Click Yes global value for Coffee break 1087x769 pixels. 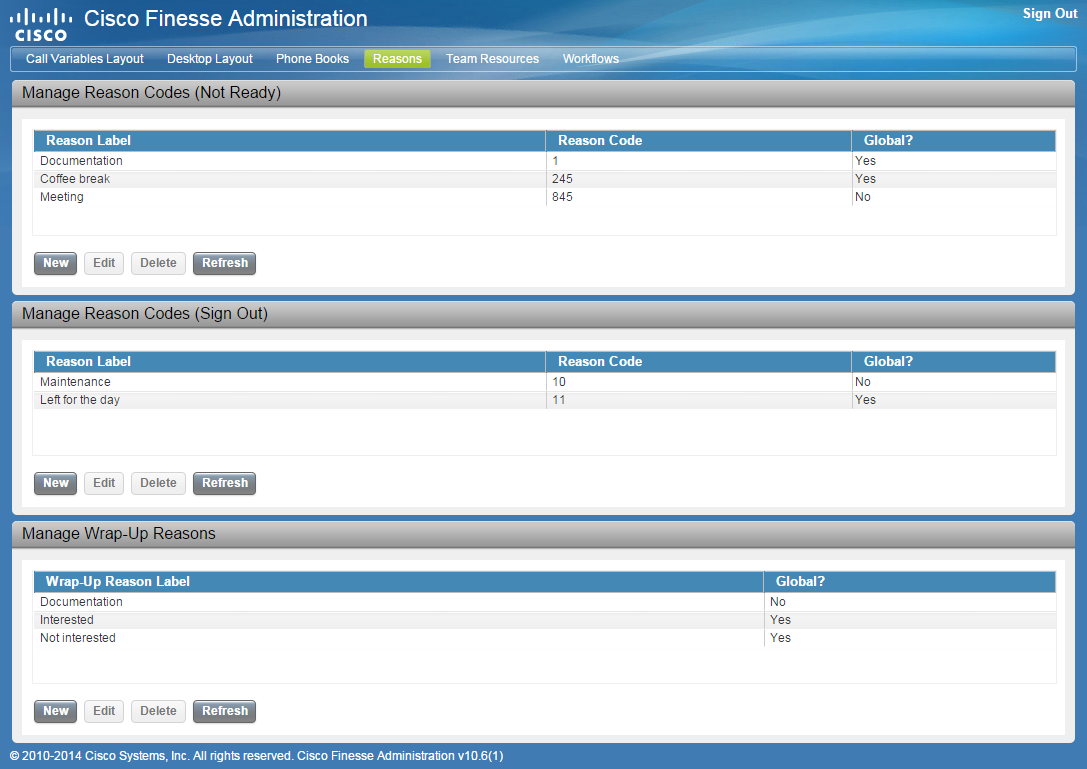(865, 179)
